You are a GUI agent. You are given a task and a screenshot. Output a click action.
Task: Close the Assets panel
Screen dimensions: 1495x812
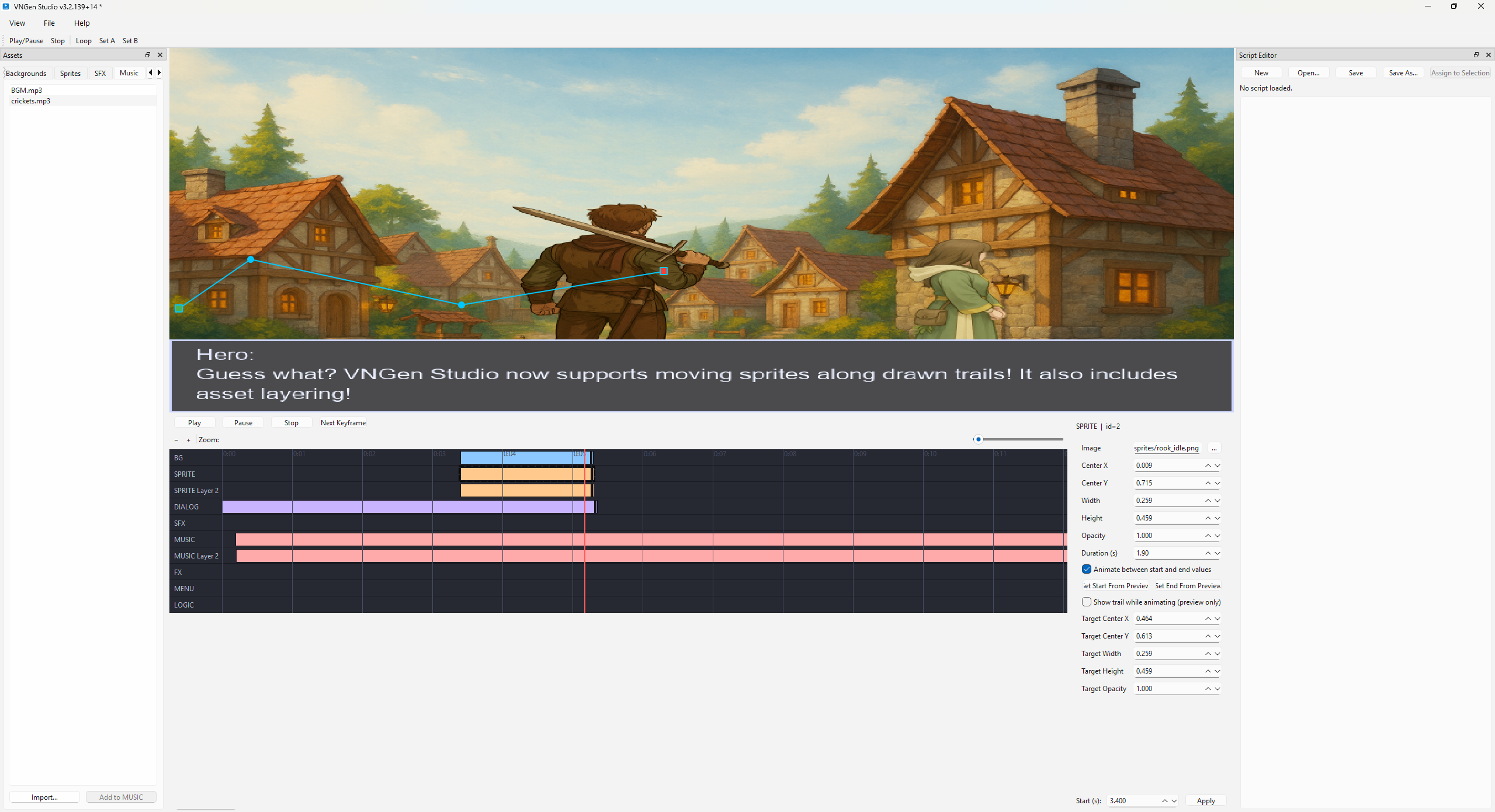160,55
